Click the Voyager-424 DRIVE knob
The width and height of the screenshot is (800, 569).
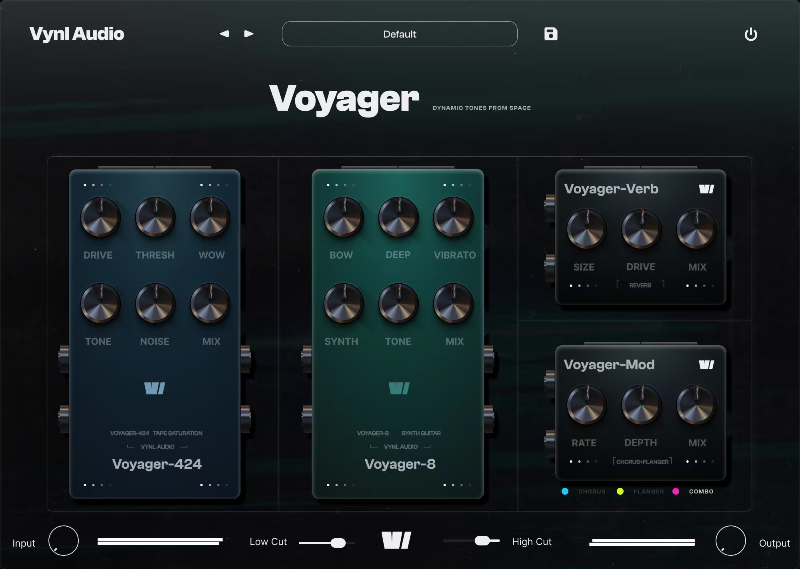tap(101, 217)
